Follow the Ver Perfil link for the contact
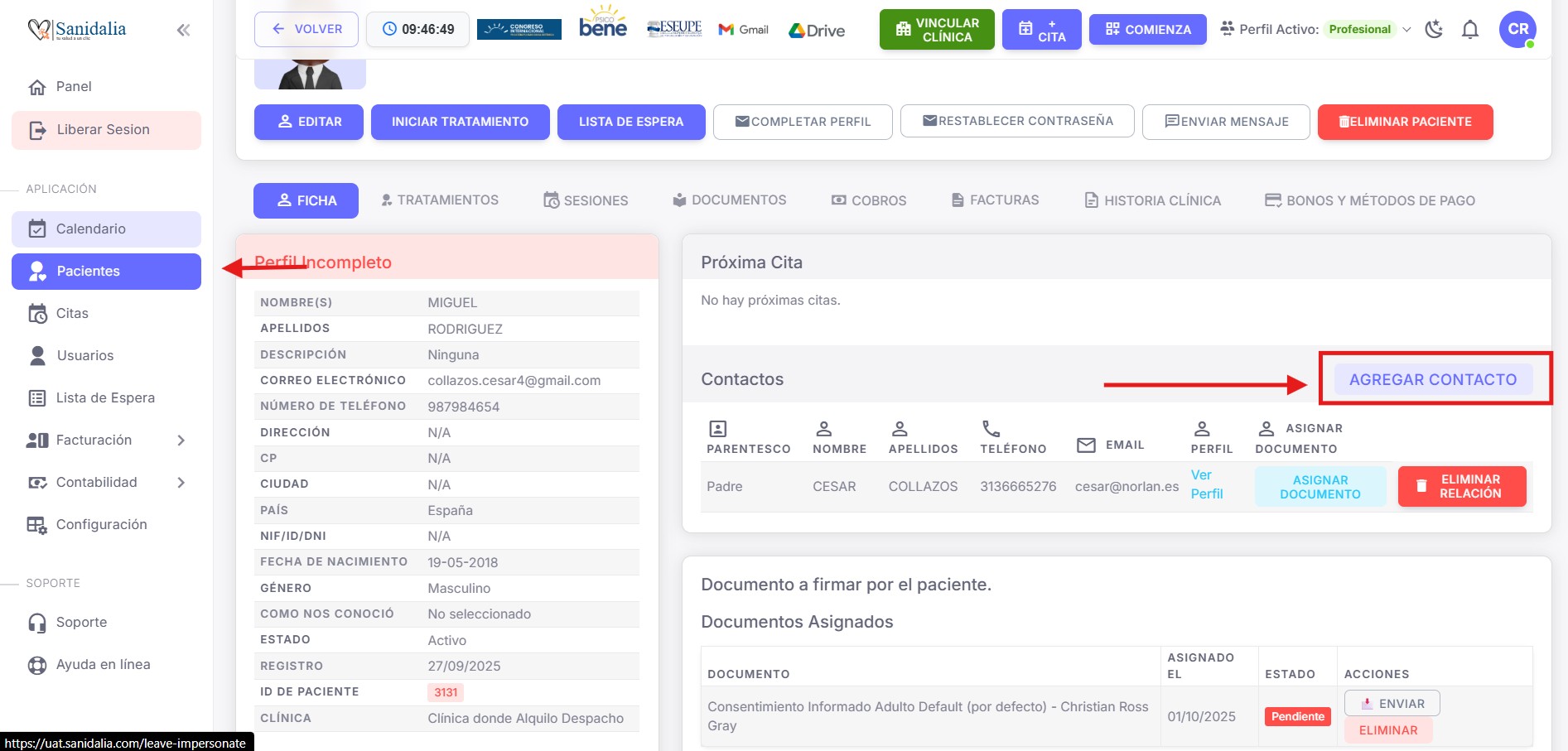Screen dimensions: 1568x751 (x=1206, y=484)
